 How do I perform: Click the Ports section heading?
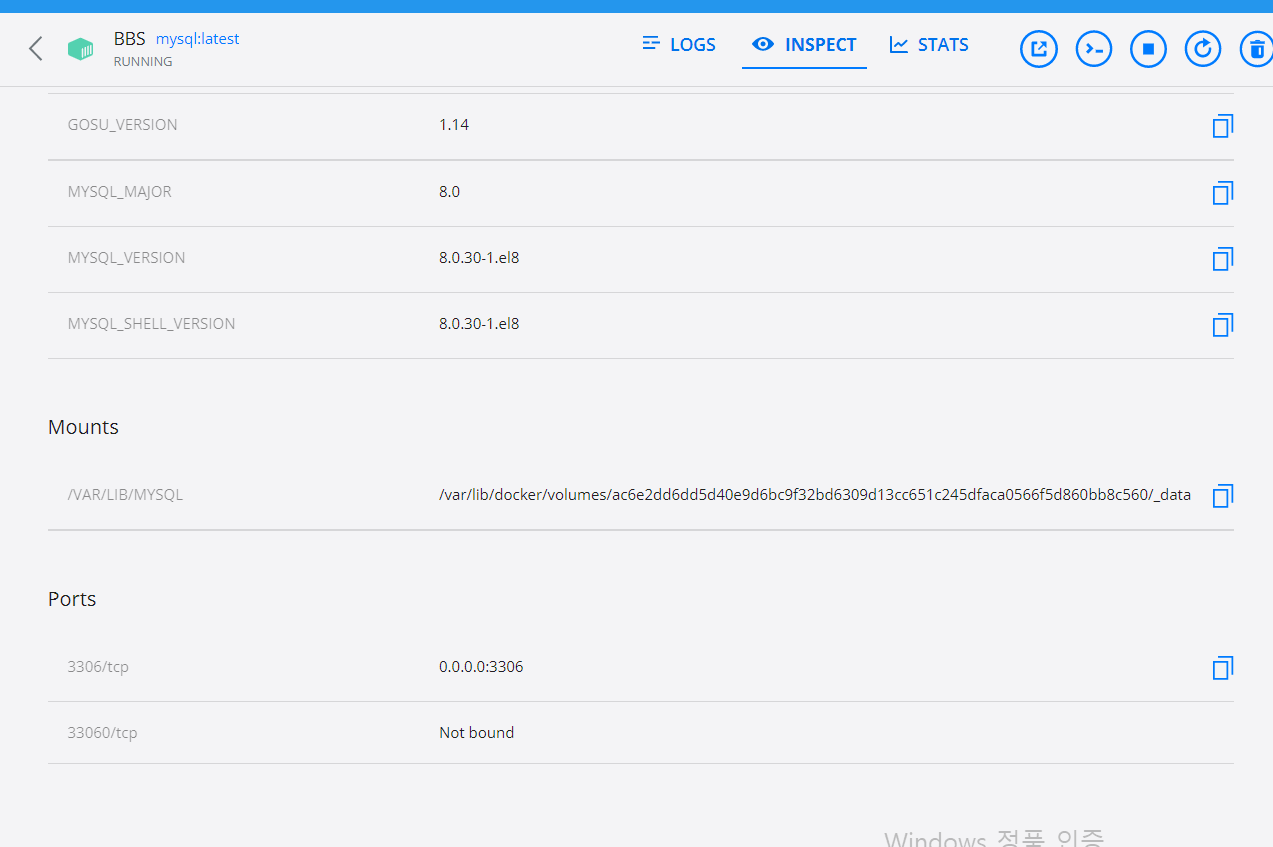[x=72, y=599]
